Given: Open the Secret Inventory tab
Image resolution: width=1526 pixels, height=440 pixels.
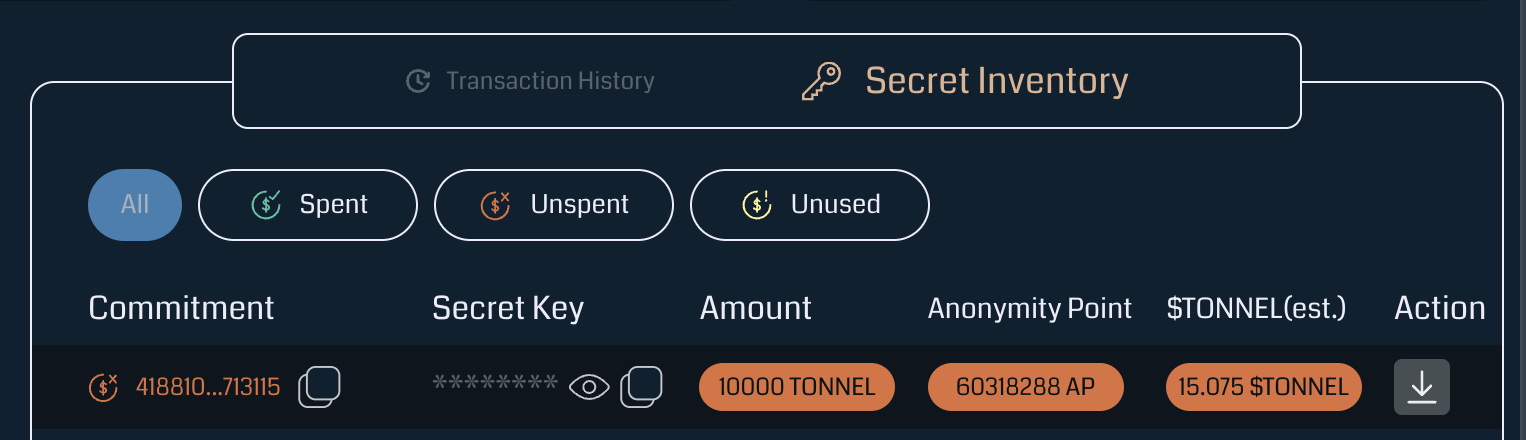Looking at the screenshot, I should 965,81.
